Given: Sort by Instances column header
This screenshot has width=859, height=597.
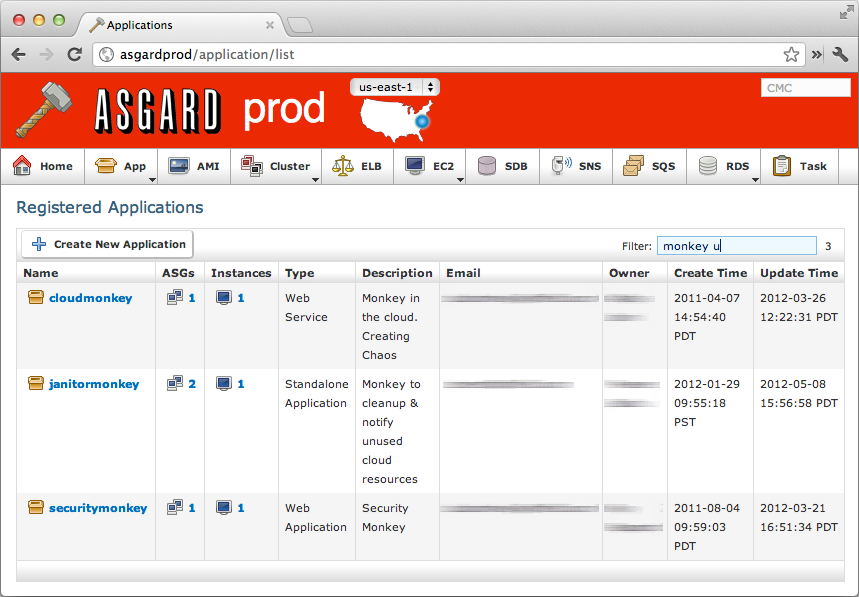Looking at the screenshot, I should click(241, 273).
